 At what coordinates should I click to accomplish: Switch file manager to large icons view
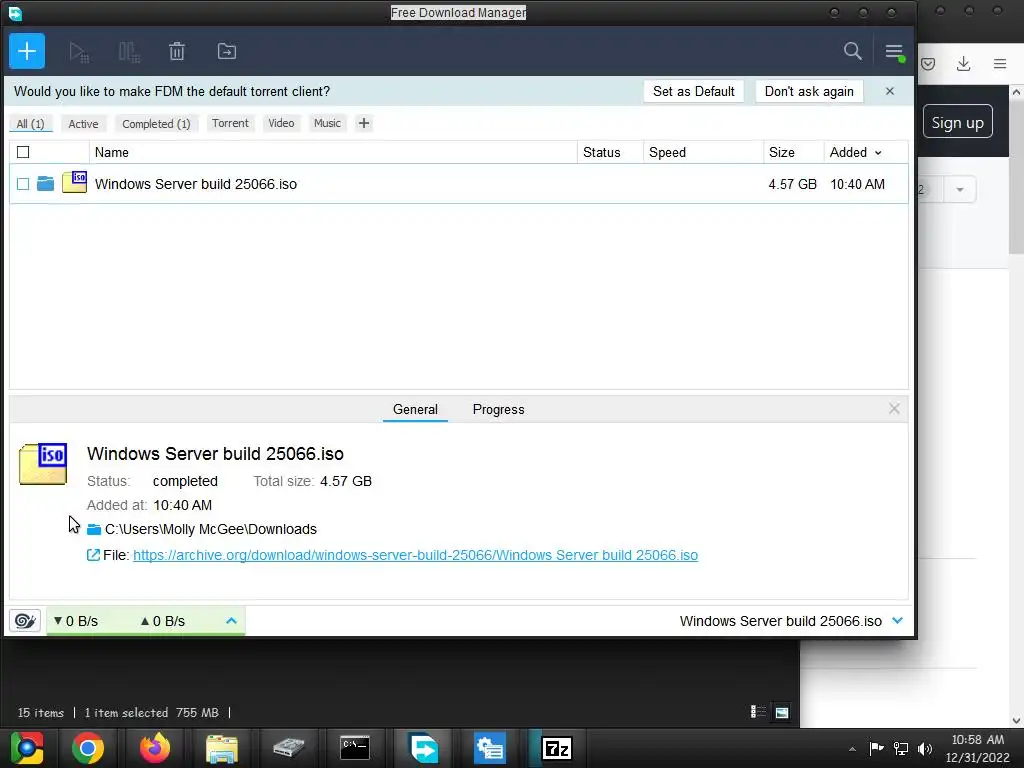782,712
